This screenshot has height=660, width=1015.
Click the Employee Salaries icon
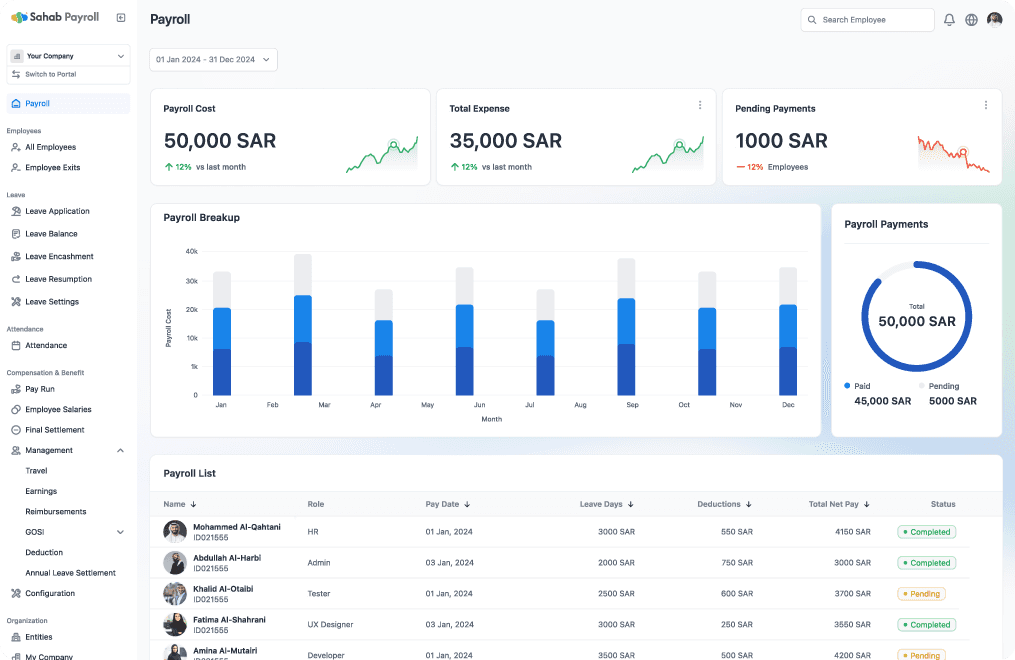(16, 410)
